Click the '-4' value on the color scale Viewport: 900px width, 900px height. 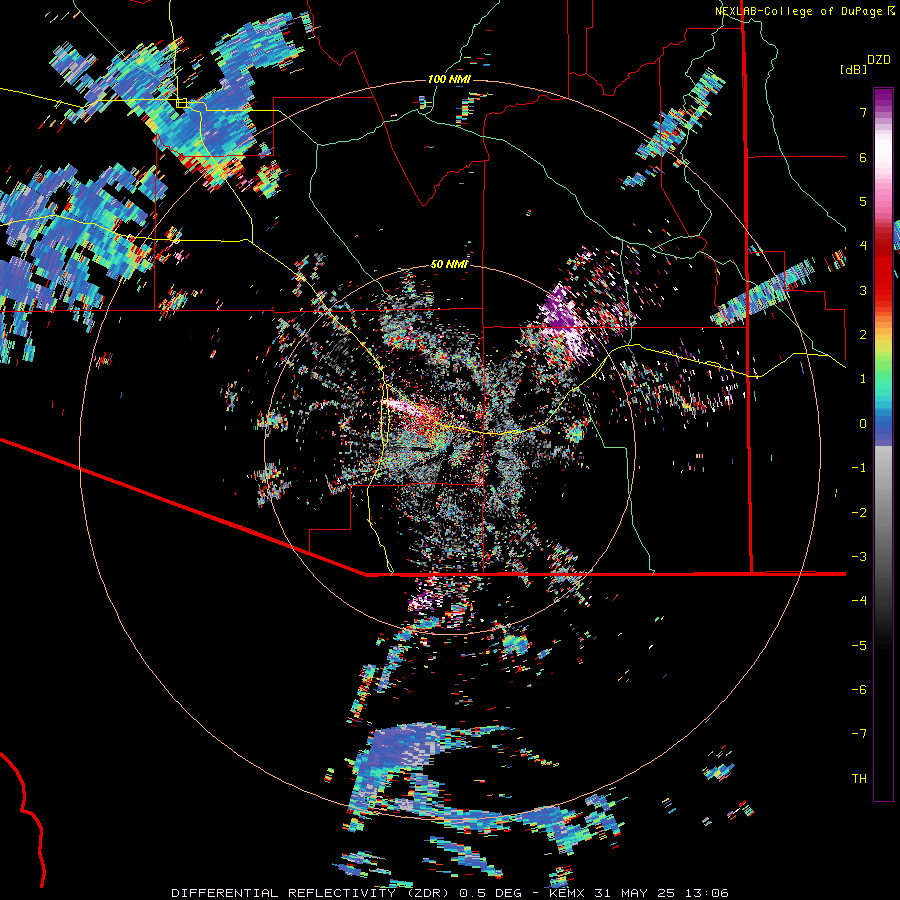point(859,601)
